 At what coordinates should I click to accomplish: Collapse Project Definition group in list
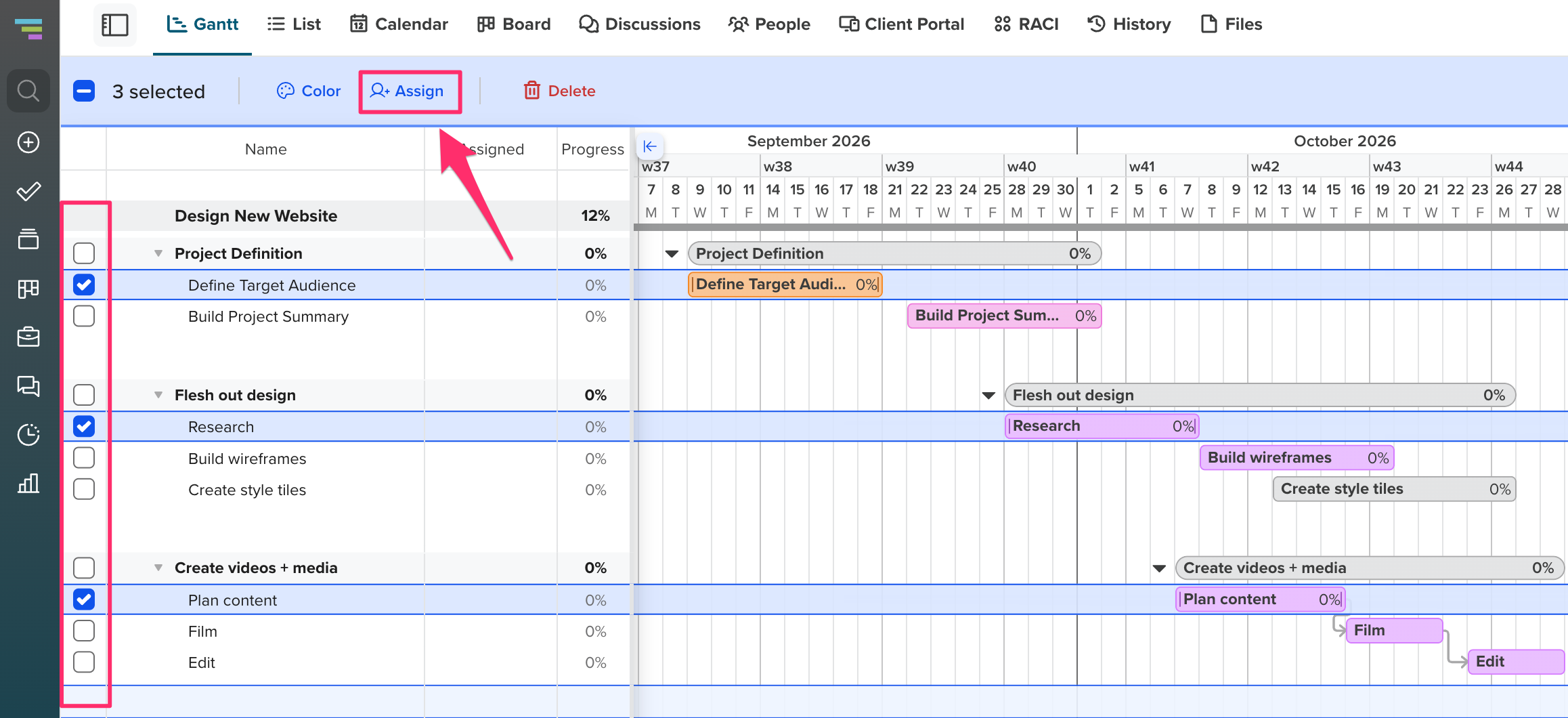point(158,253)
